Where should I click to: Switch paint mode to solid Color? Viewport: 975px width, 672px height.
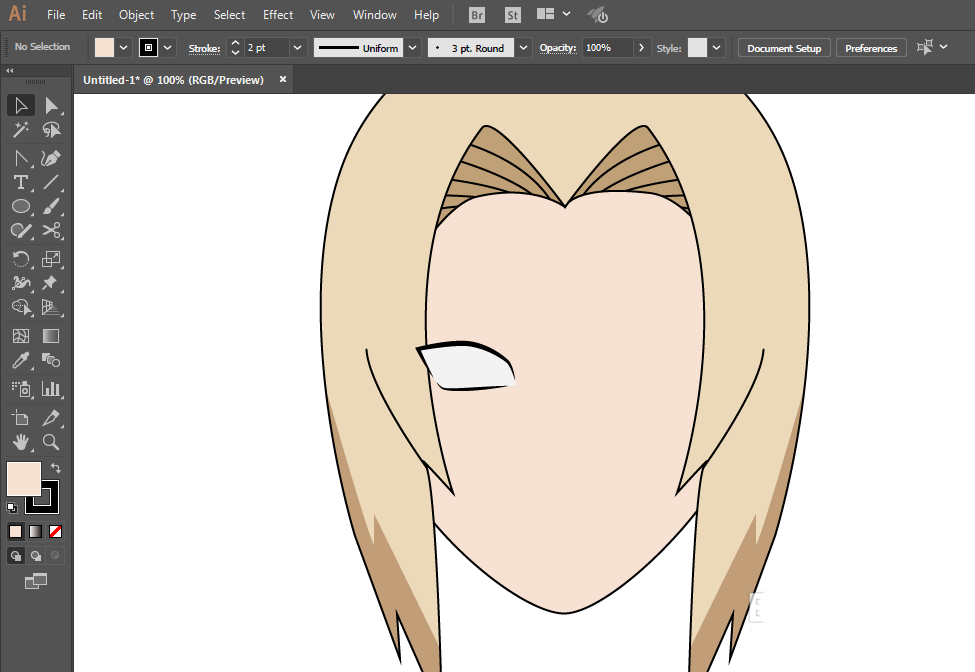pos(16,532)
